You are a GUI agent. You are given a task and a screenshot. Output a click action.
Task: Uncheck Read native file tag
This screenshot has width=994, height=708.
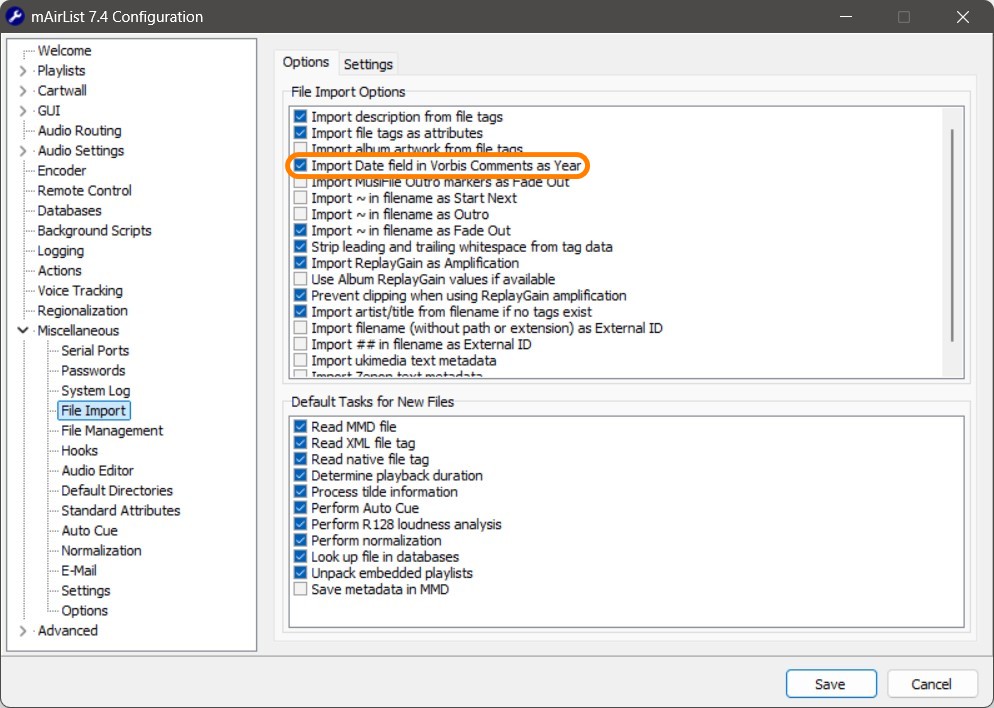click(300, 459)
